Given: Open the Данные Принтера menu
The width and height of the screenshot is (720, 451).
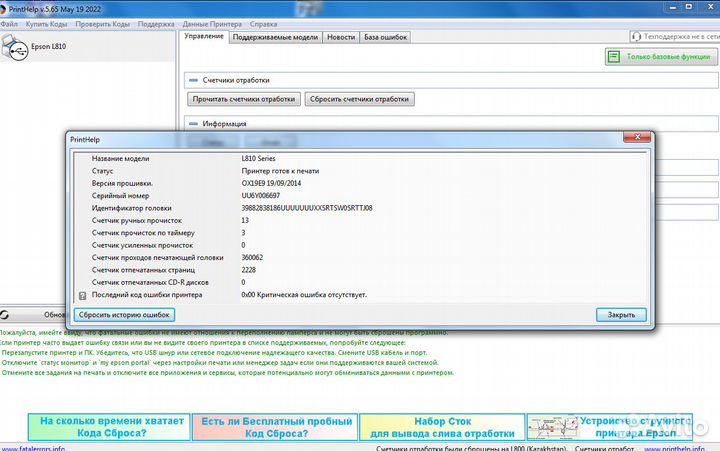Looking at the screenshot, I should (212, 24).
